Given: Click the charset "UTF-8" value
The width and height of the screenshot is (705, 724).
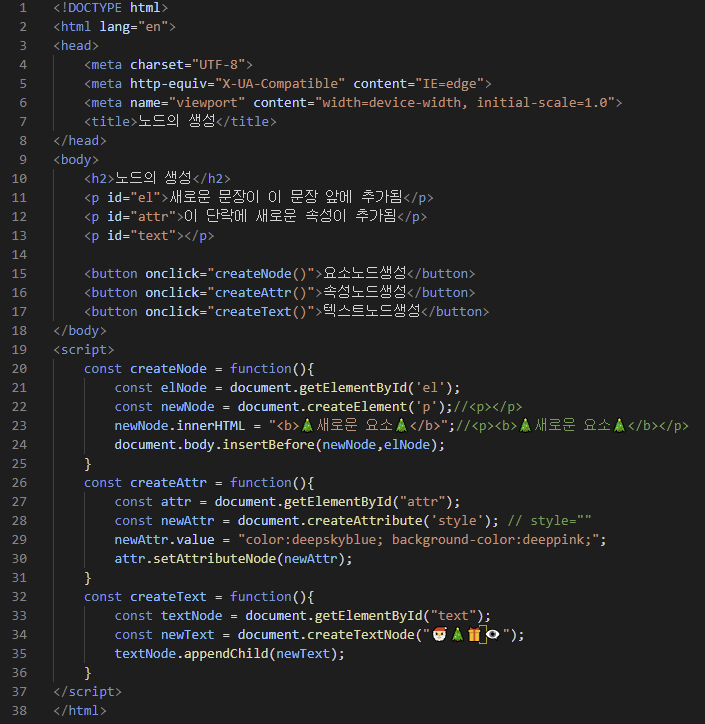Looking at the screenshot, I should click(x=218, y=65).
